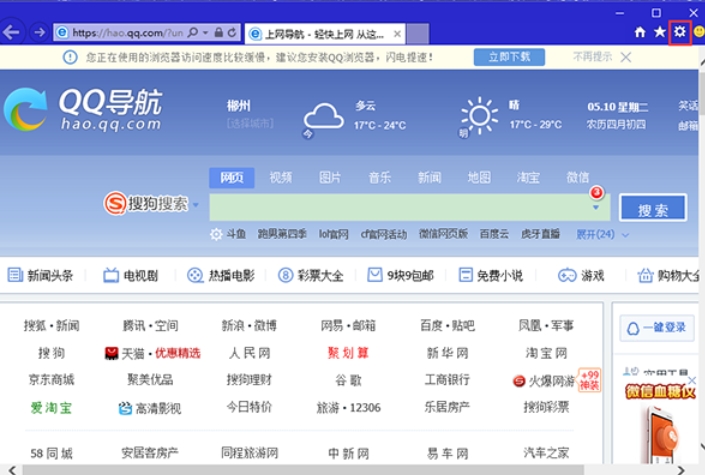Click the 微信网页版 hot keyword
This screenshot has height=475, width=705.
click(x=443, y=234)
